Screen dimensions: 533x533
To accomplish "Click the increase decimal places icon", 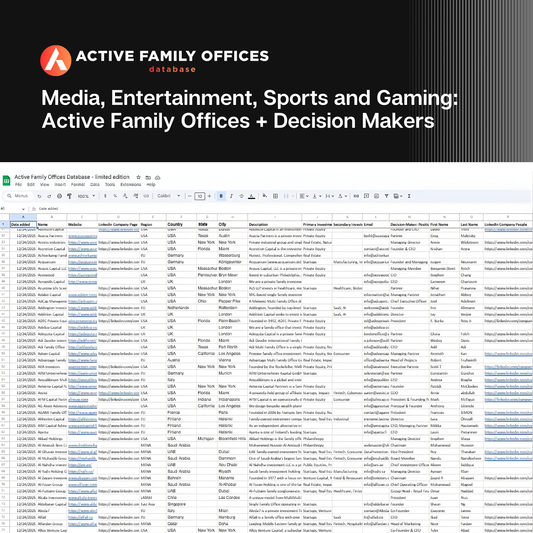I will (136, 196).
